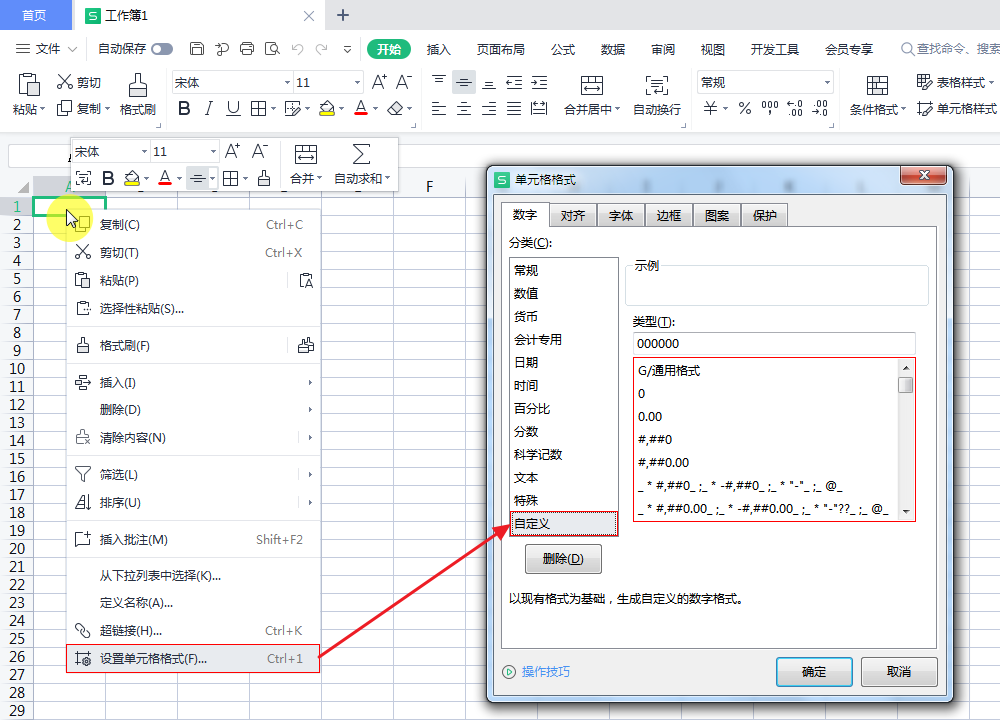
Task: Choose 设置单元格格式 from context menu
Action: coord(153,659)
